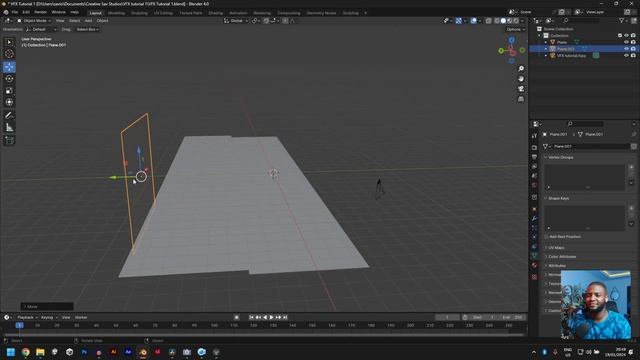The height and width of the screenshot is (360, 640).
Task: Switch to solid viewport shading
Action: (x=503, y=20)
